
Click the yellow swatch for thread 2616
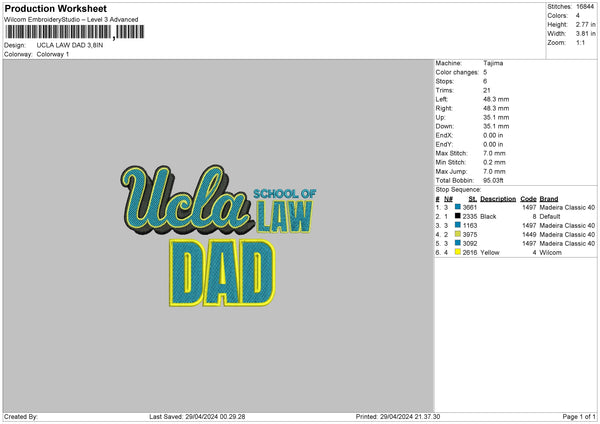click(x=458, y=252)
